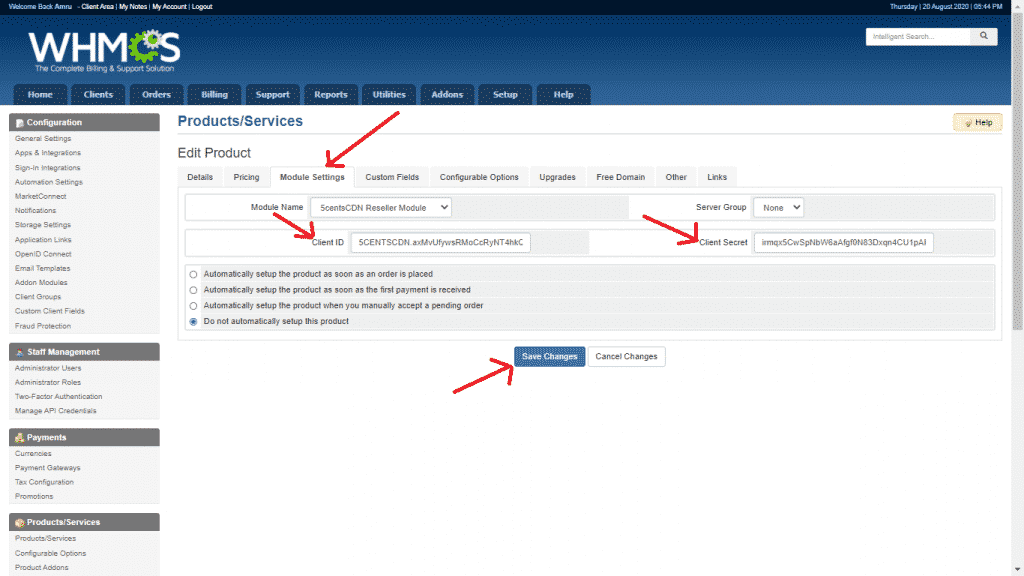
Task: Go to Administrator Roles
Action: coord(48,383)
